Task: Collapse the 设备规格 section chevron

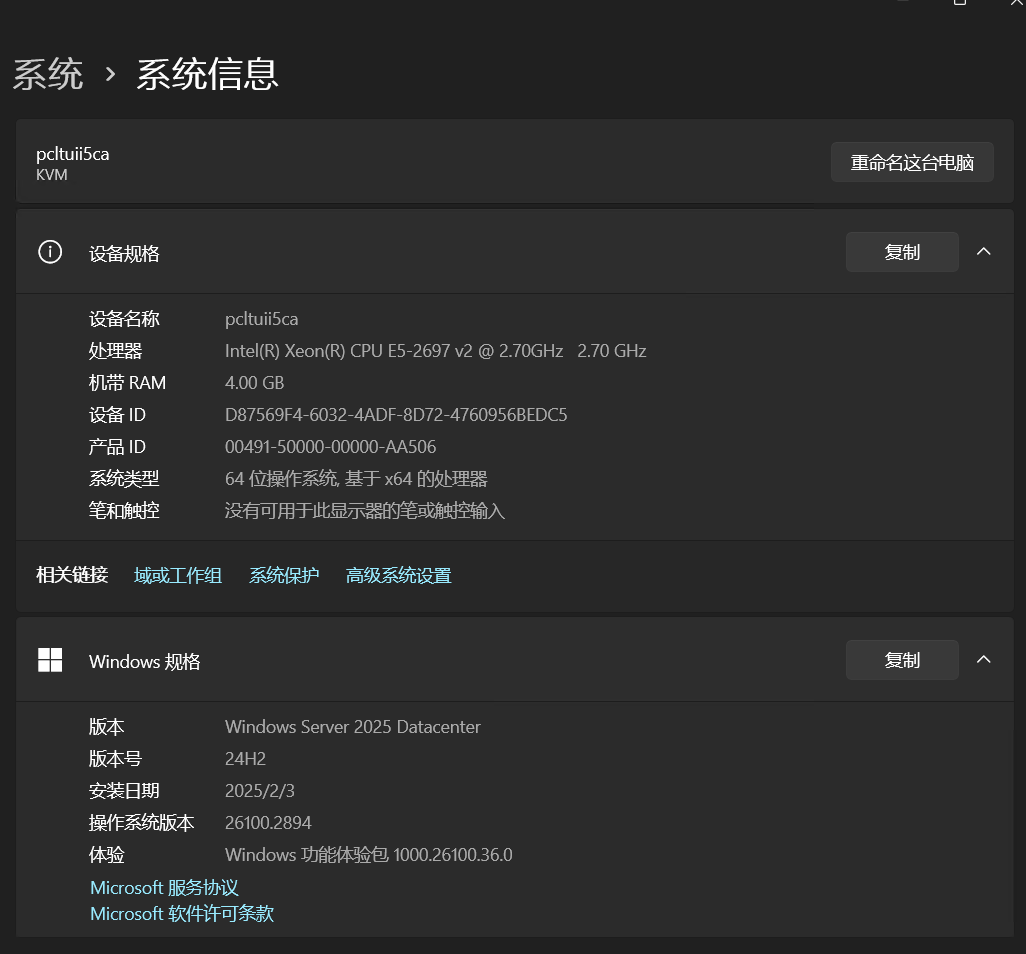Action: [x=983, y=252]
